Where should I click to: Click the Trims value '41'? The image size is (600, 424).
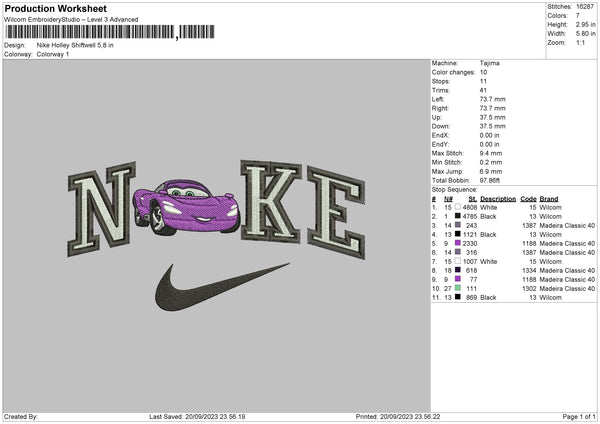pyautogui.click(x=483, y=90)
